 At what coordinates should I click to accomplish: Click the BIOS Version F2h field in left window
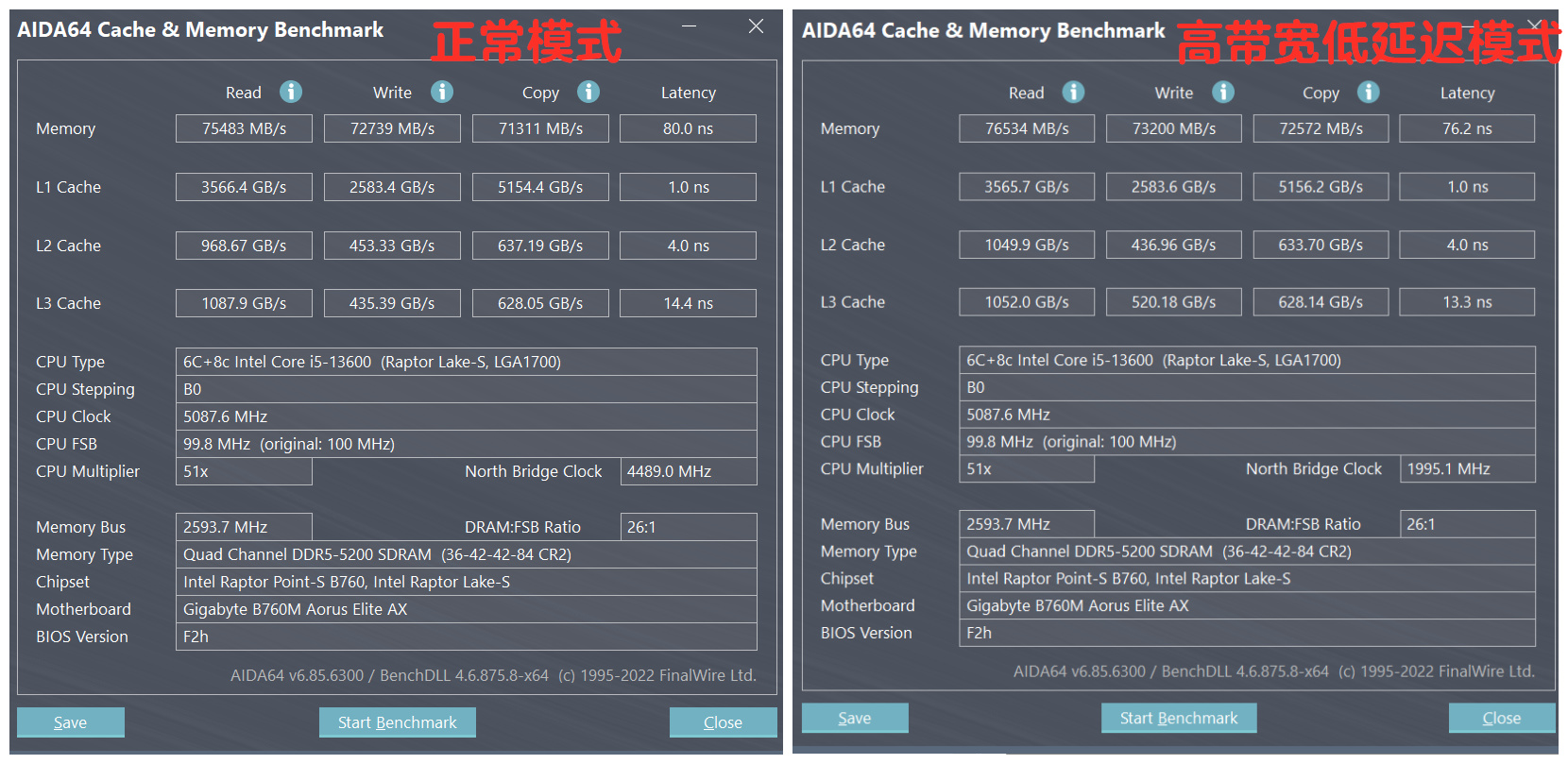point(467,637)
